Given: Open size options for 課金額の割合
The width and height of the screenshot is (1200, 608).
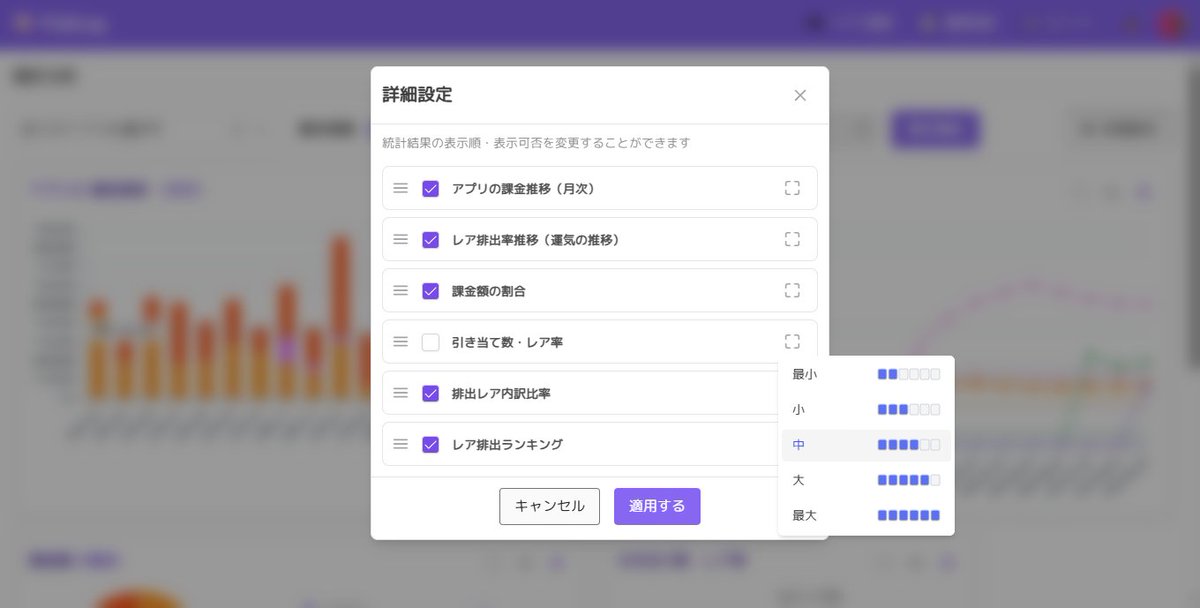Looking at the screenshot, I should pyautogui.click(x=792, y=290).
